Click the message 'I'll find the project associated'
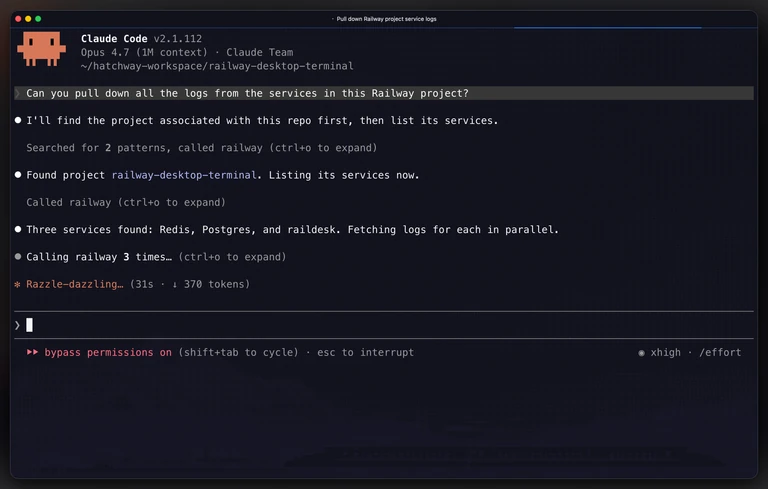Viewport: 768px width, 489px height. tap(262, 121)
